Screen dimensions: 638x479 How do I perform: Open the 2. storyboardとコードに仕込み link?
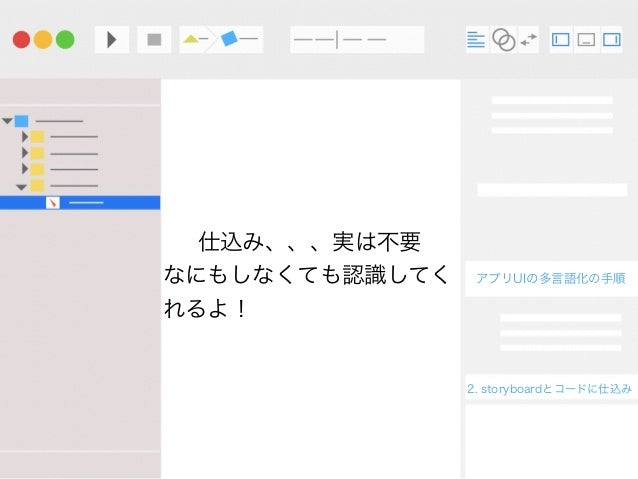[x=549, y=389]
